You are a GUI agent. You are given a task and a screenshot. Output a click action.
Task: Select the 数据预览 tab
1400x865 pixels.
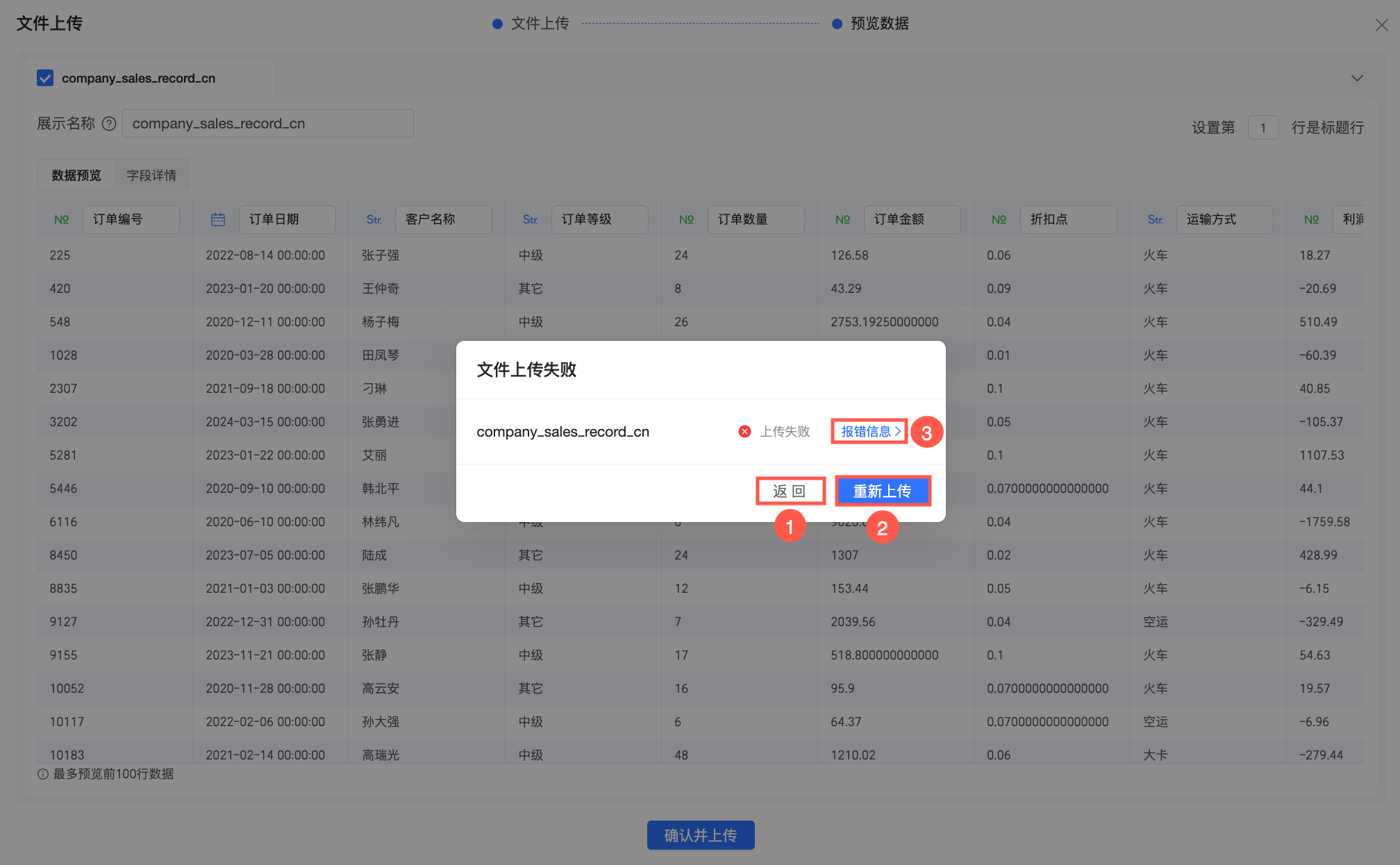[x=76, y=176]
